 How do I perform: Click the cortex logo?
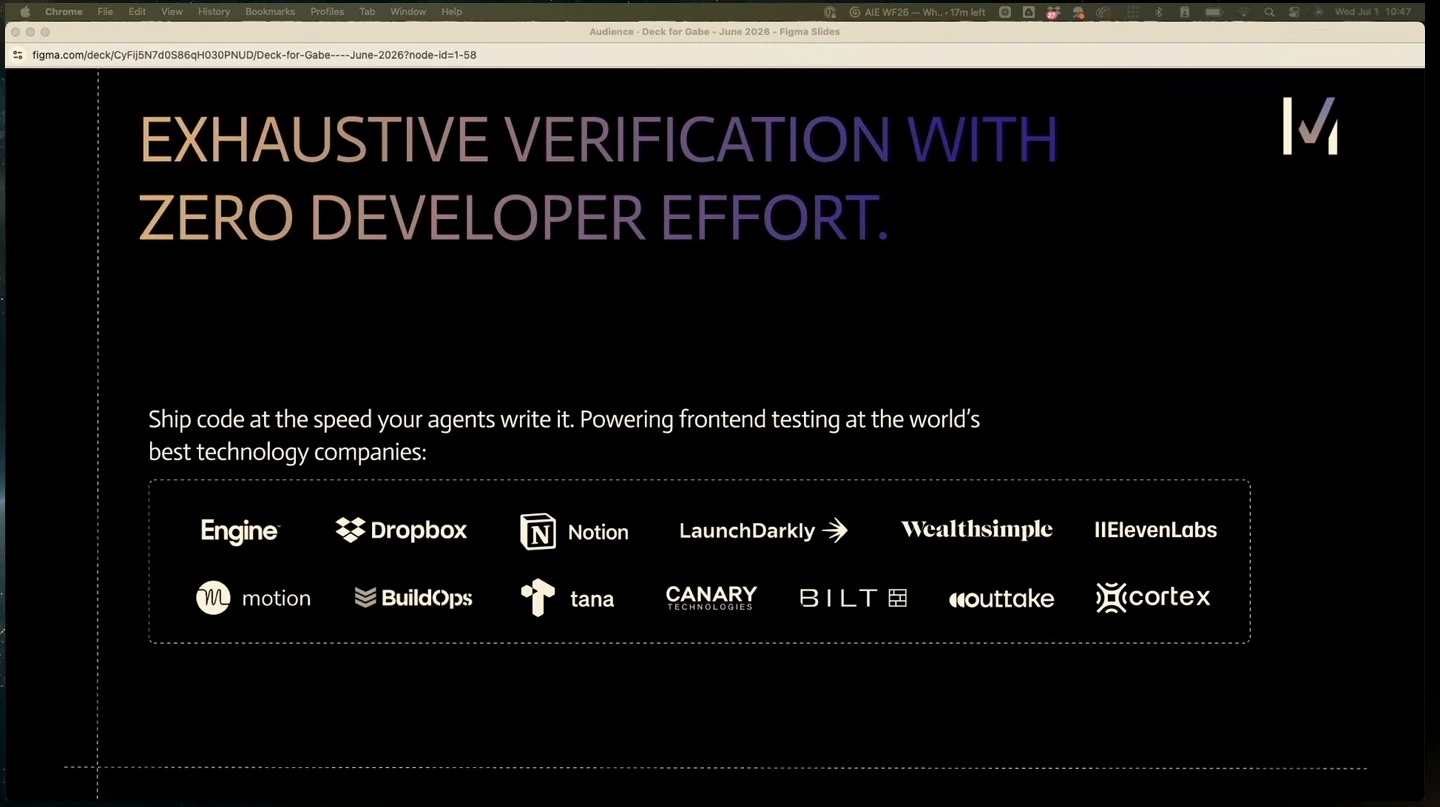1153,598
